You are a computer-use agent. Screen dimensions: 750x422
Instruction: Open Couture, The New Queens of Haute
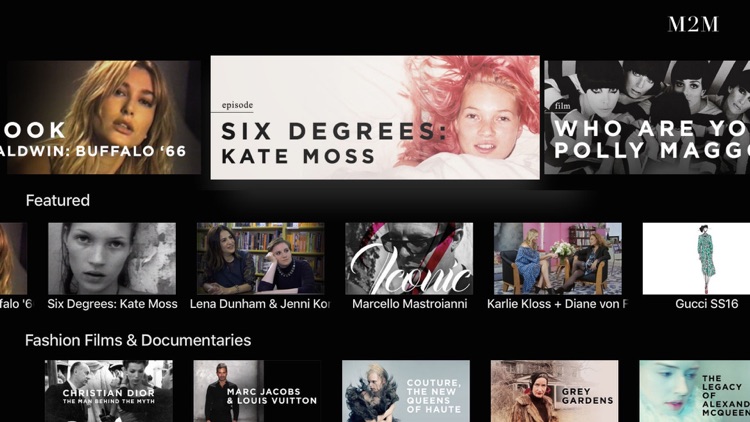coord(406,391)
